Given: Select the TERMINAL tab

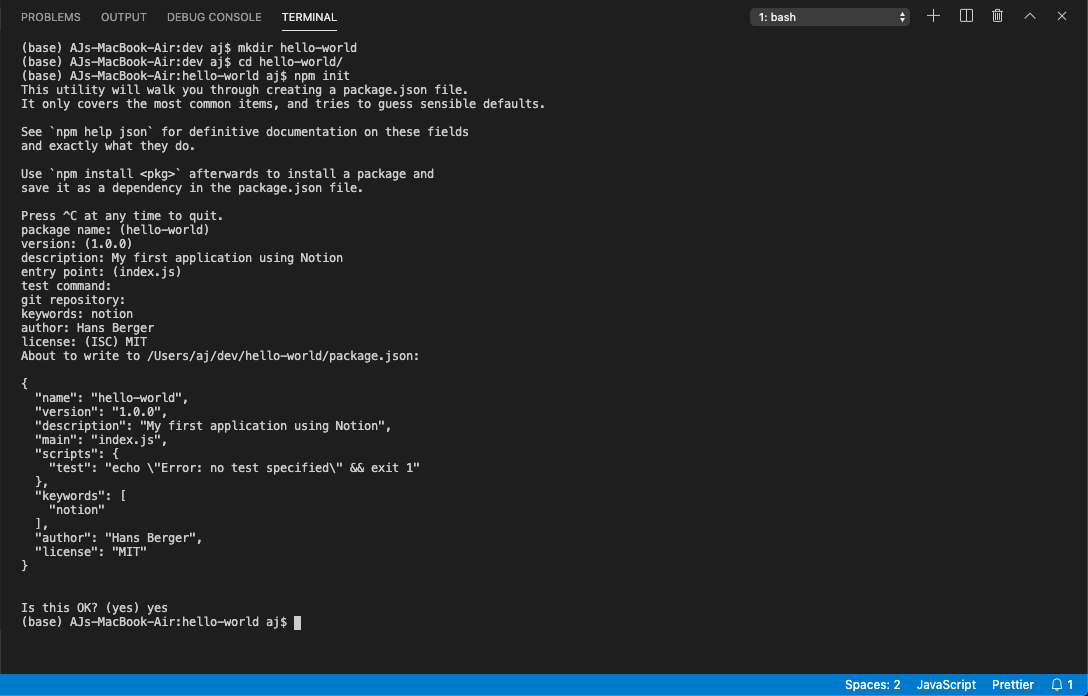Looking at the screenshot, I should tap(309, 17).
